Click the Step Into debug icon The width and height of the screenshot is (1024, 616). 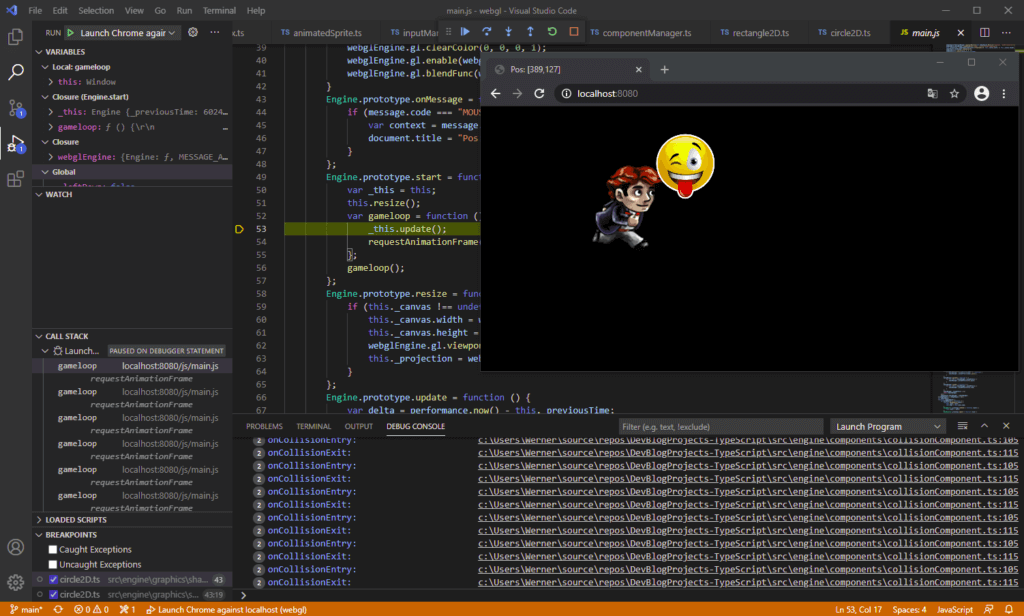(509, 32)
